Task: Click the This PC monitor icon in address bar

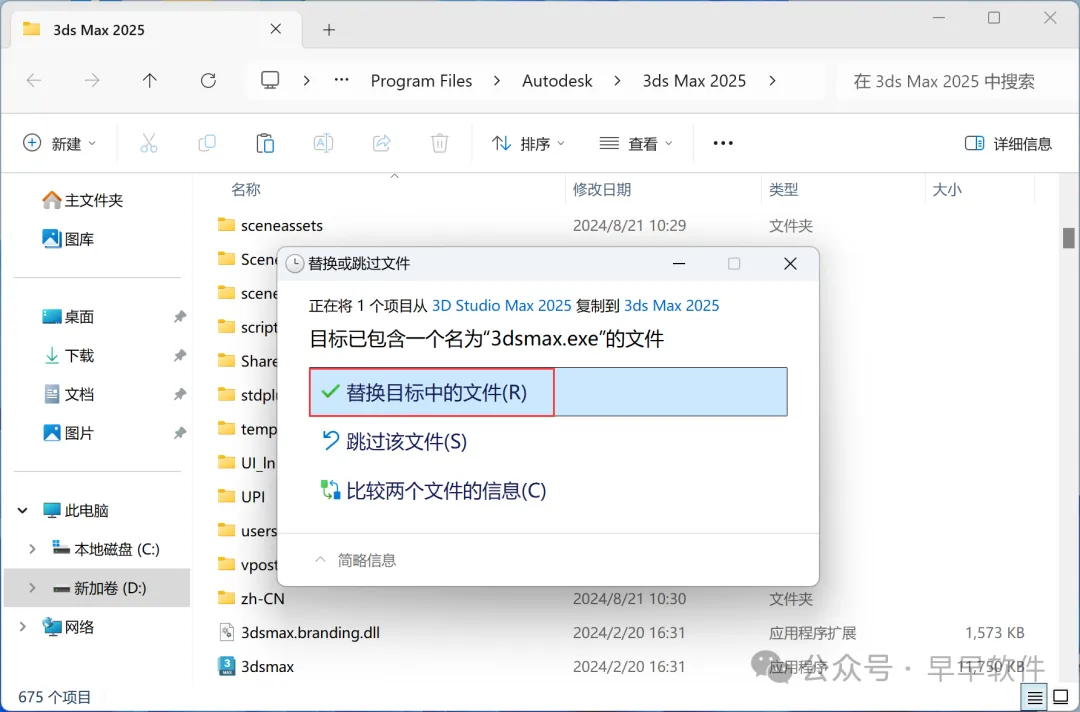Action: [270, 81]
